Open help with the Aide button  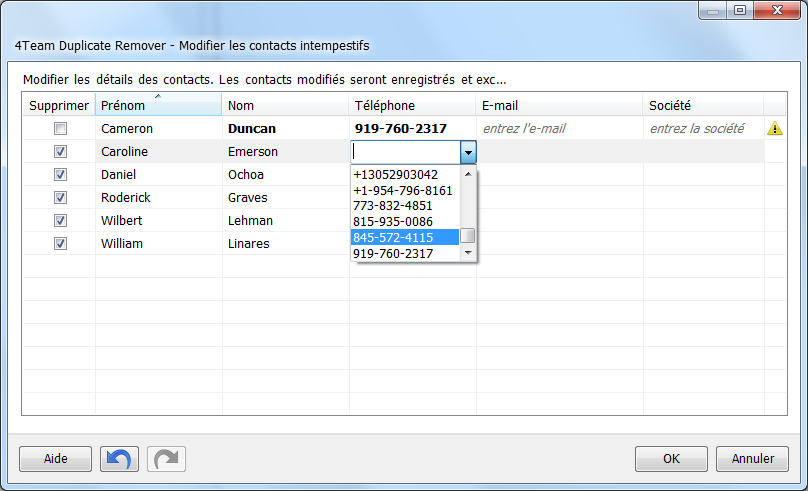56,459
